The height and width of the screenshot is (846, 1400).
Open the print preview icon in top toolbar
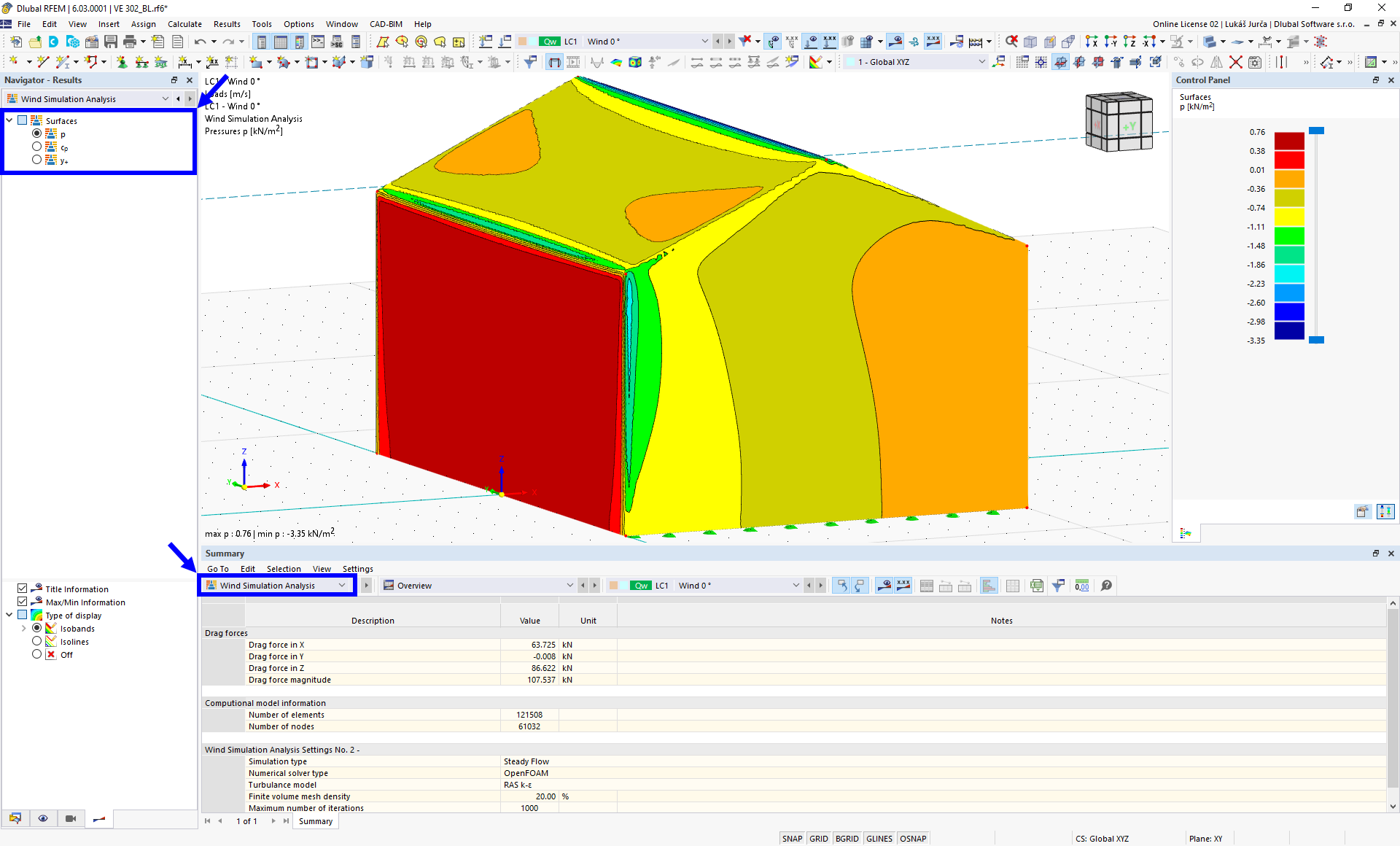[130, 42]
